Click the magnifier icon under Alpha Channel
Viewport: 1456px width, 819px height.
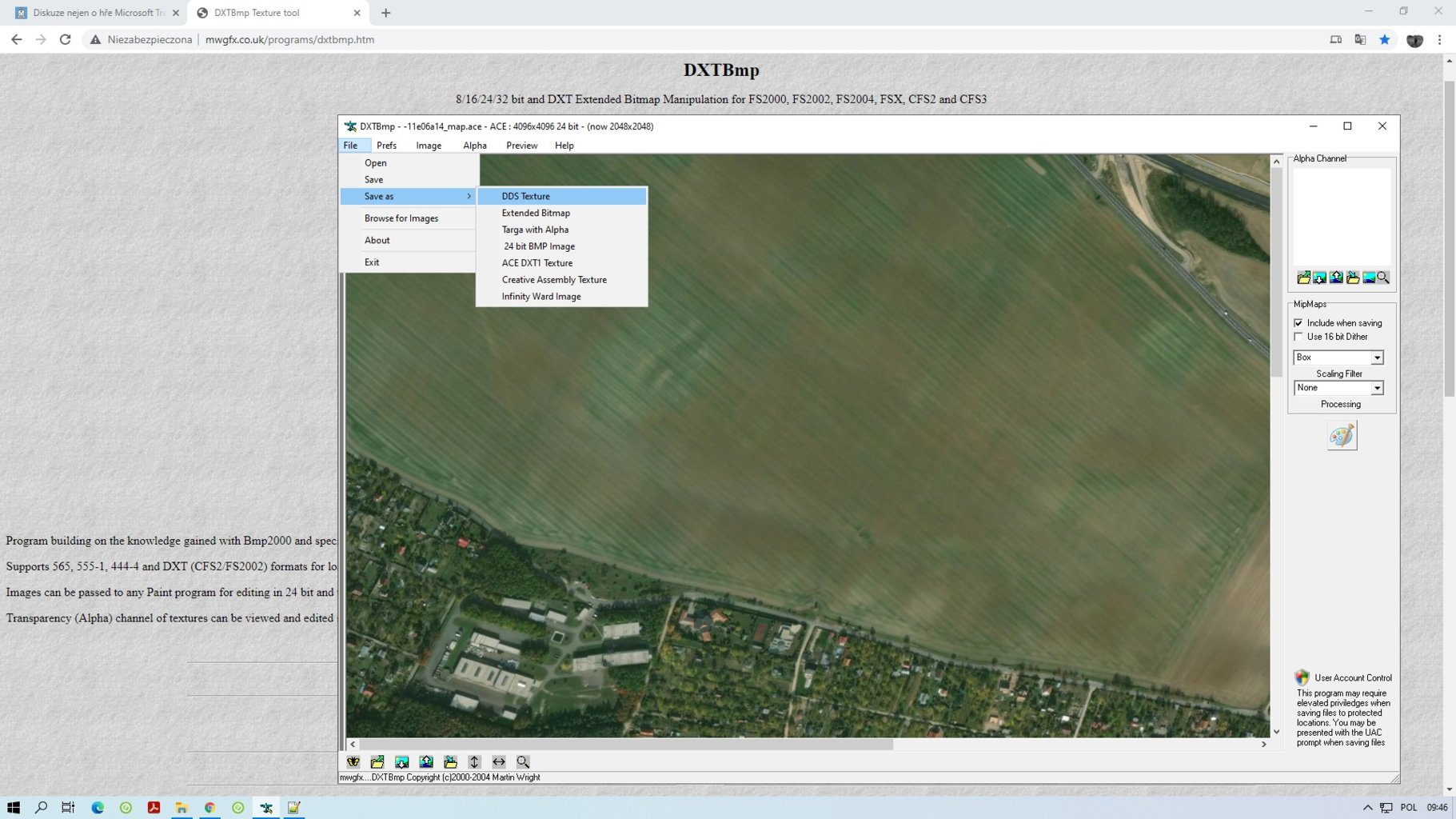coord(1383,278)
